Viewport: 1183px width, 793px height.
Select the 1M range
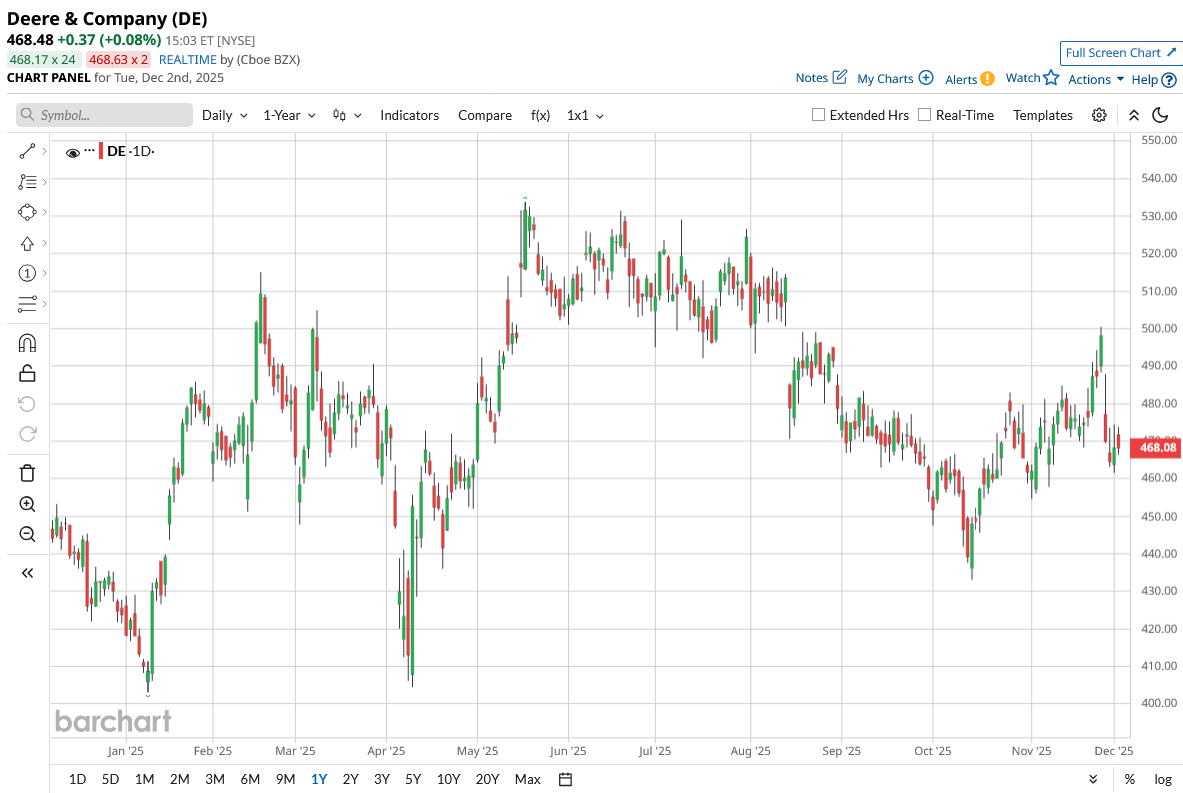tap(145, 779)
